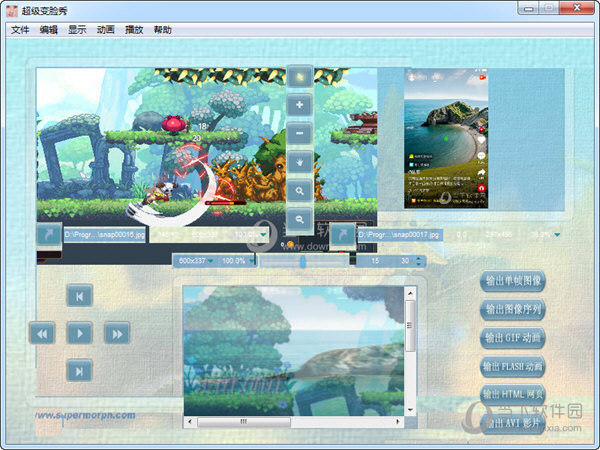Close the 超级变脸秀 window
Screen dimensions: 600x450
[x=577, y=8]
